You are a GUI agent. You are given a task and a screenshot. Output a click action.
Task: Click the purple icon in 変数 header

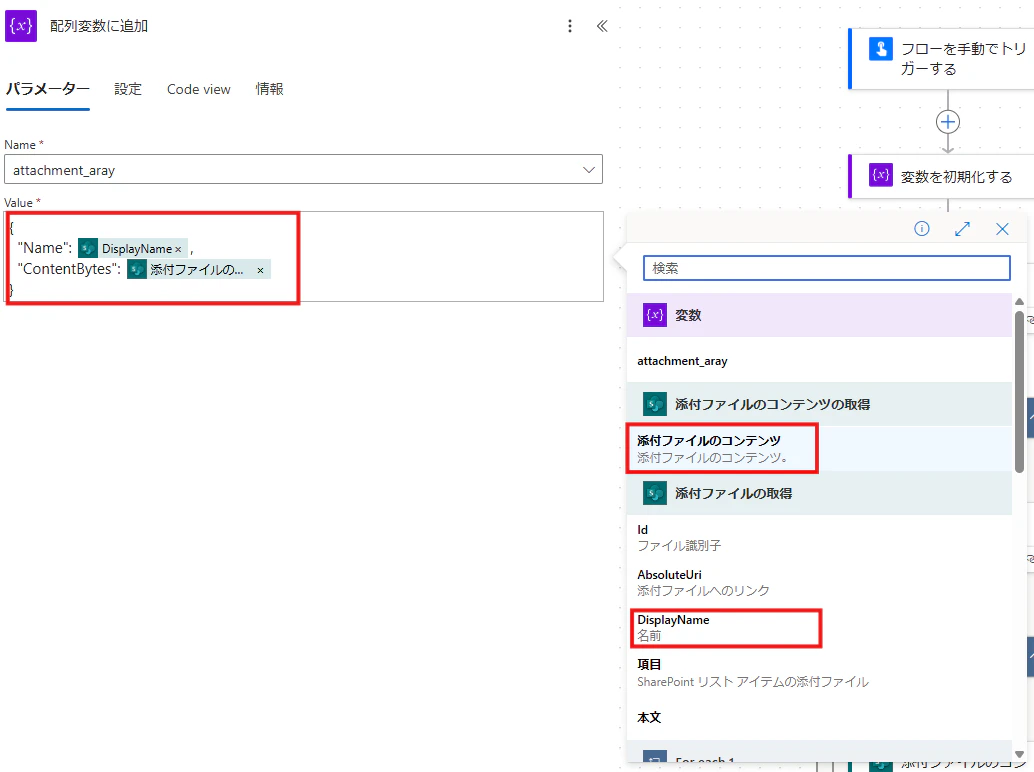click(655, 315)
